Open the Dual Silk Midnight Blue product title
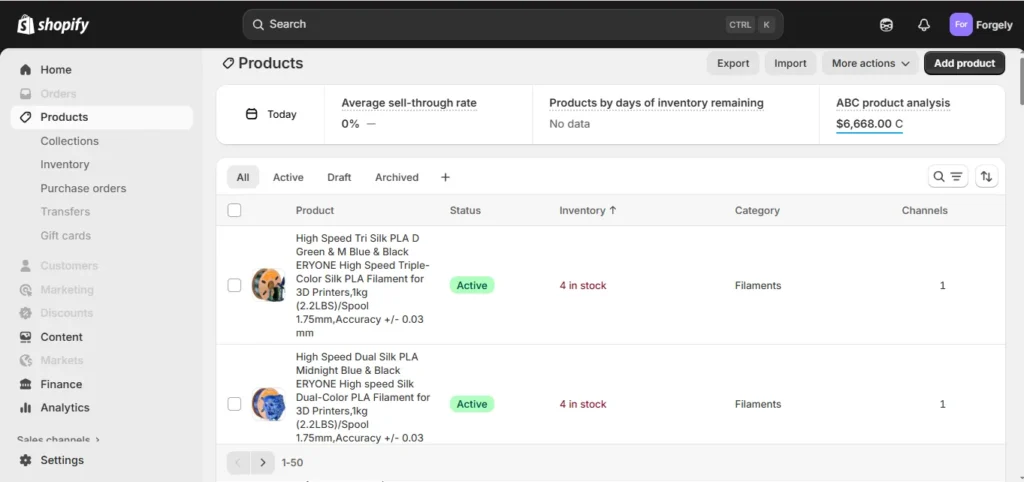The width and height of the screenshot is (1024, 482). [362, 397]
